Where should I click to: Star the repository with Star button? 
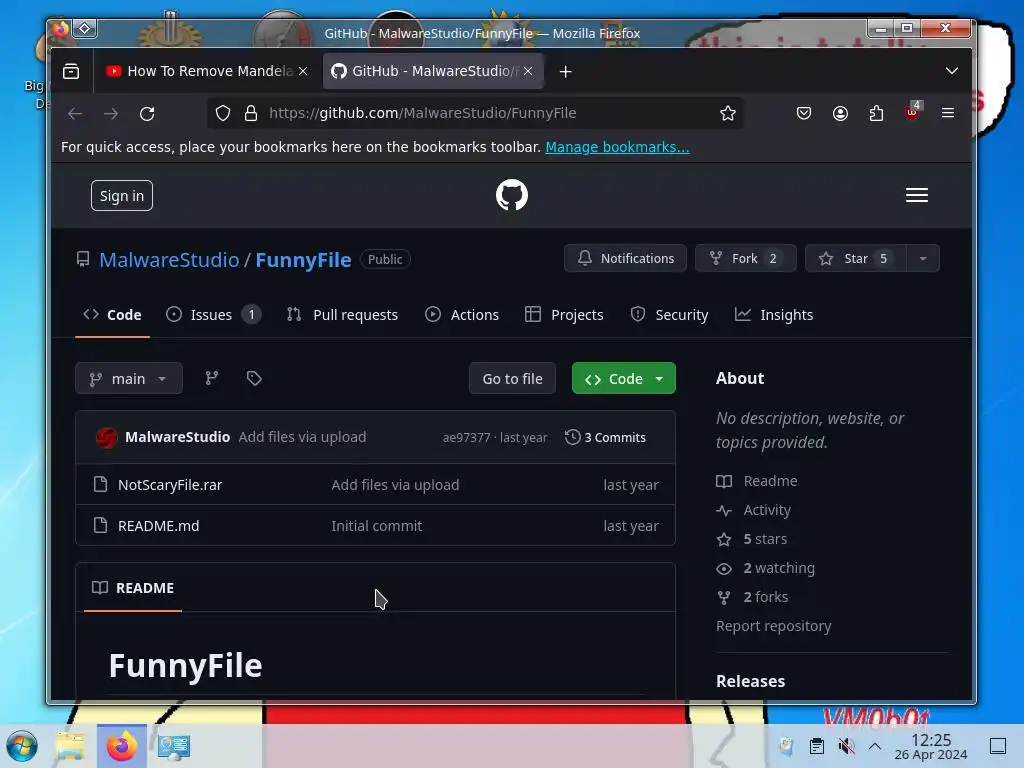(856, 259)
